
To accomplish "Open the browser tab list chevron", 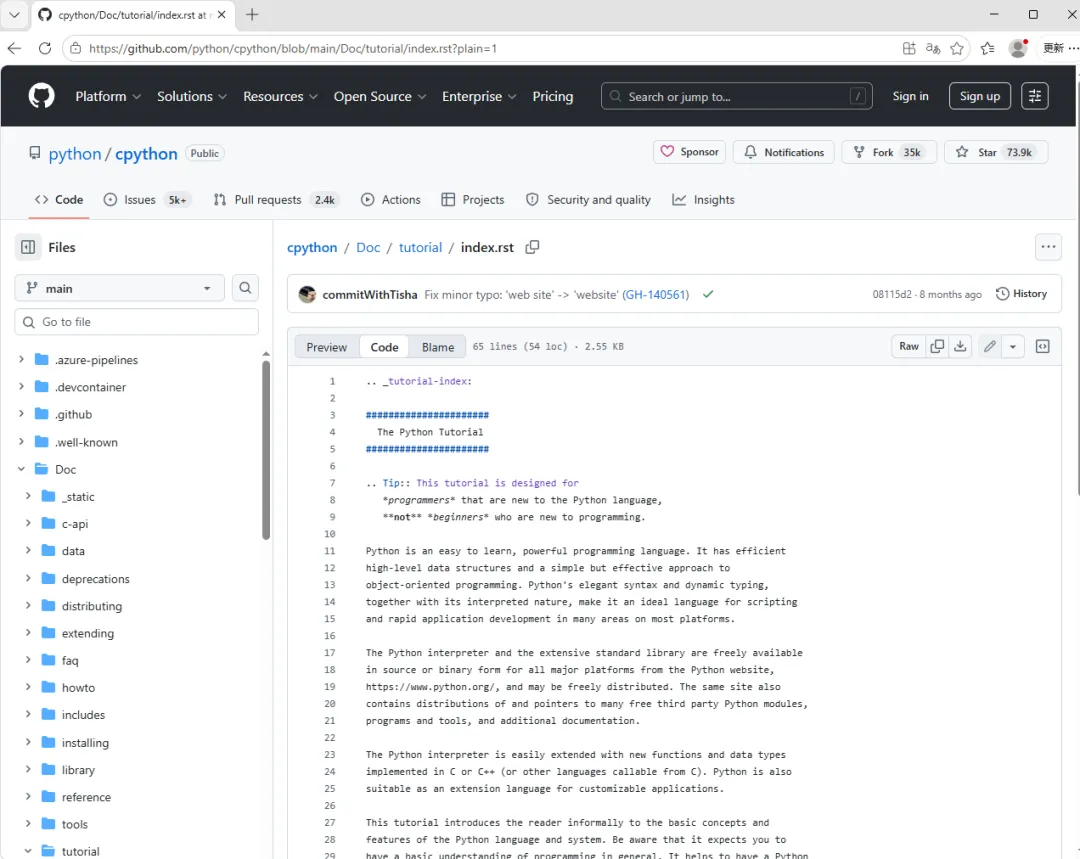I will 14,14.
